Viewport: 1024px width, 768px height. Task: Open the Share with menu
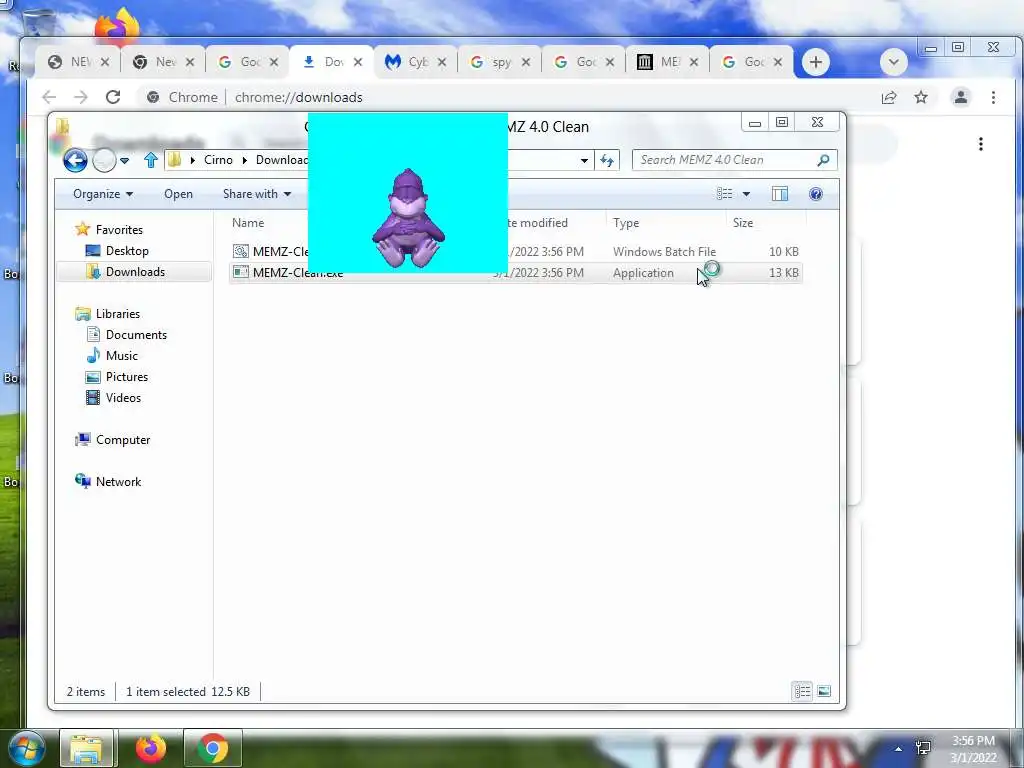[x=257, y=194]
